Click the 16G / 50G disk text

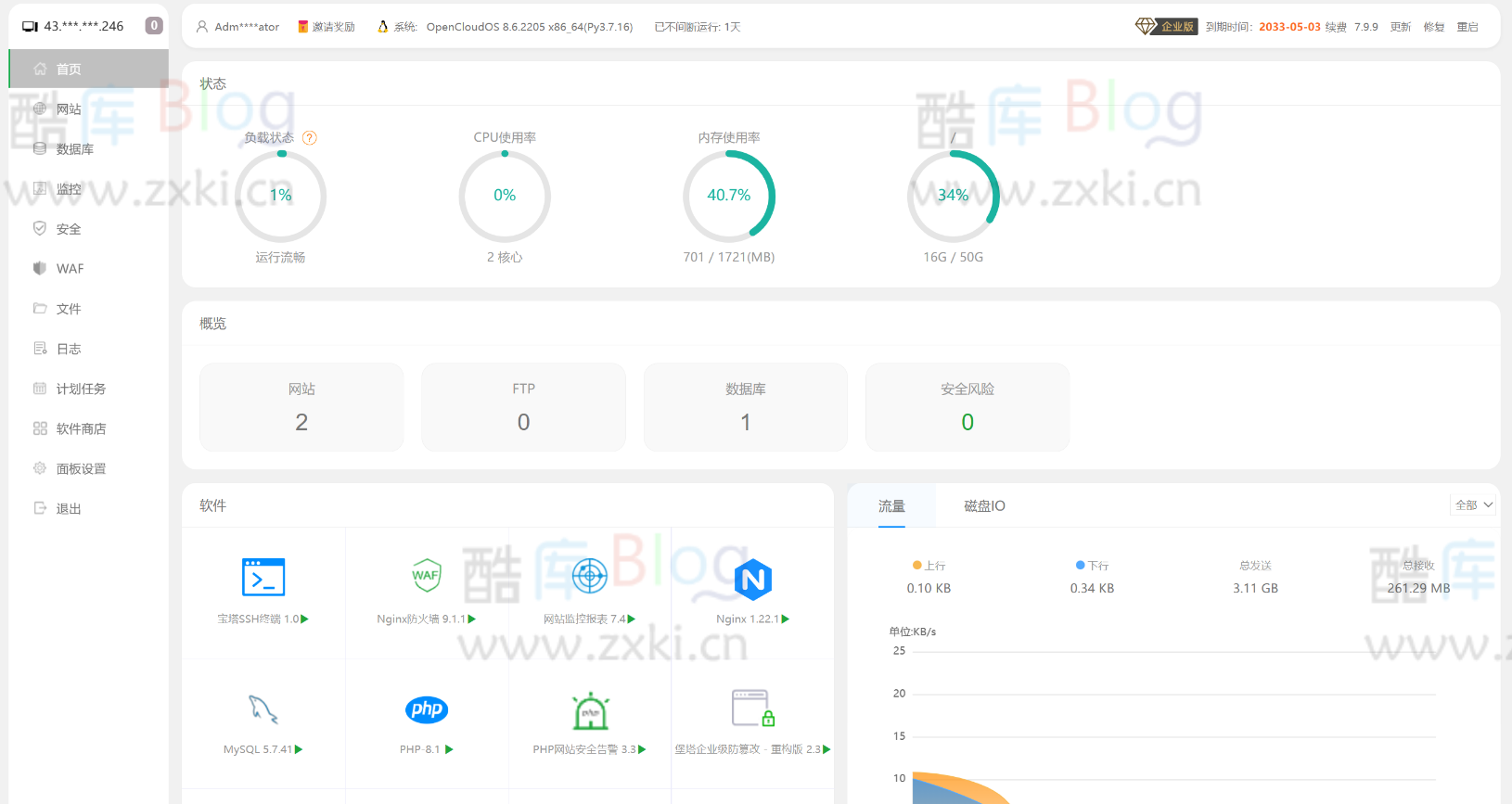pyautogui.click(x=954, y=258)
